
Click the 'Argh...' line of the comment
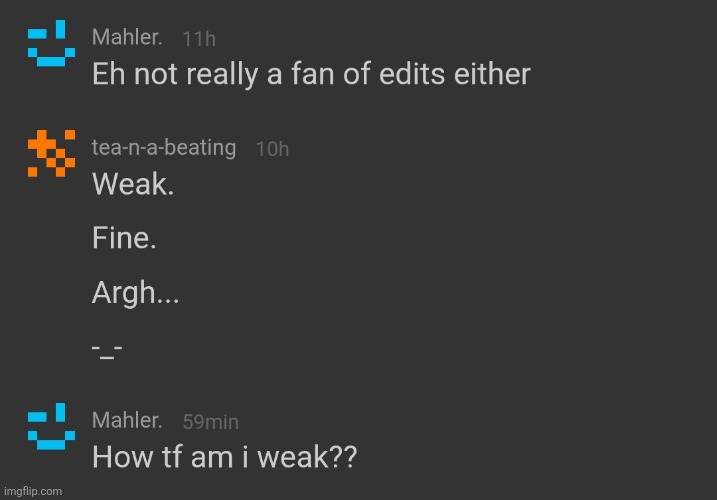pyautogui.click(x=136, y=296)
